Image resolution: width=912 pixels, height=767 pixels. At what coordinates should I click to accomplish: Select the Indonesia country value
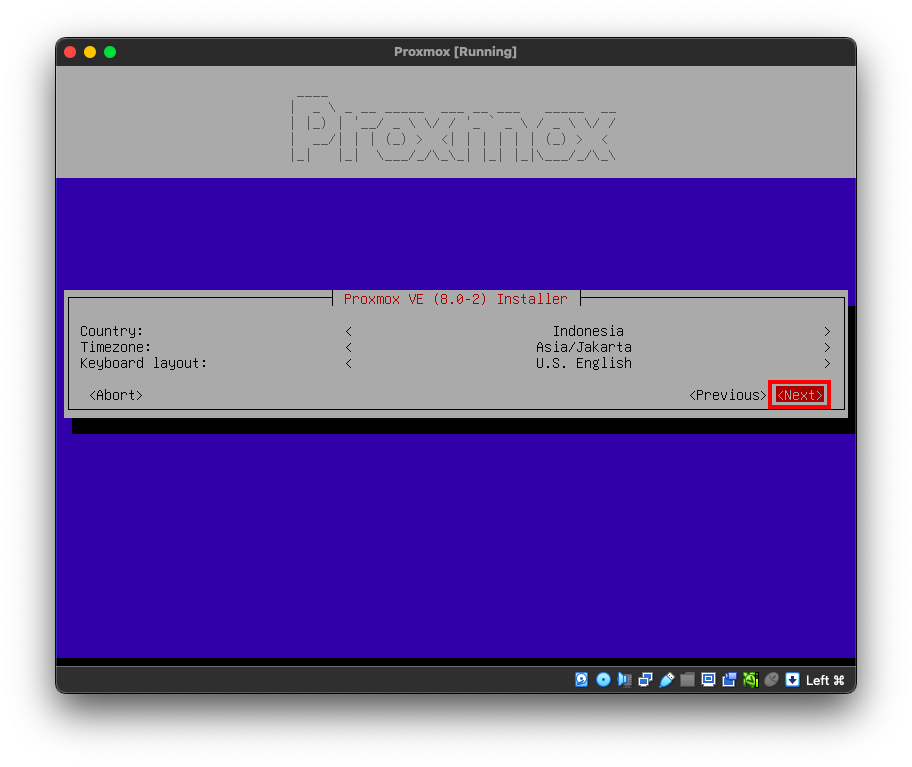pyautogui.click(x=588, y=331)
